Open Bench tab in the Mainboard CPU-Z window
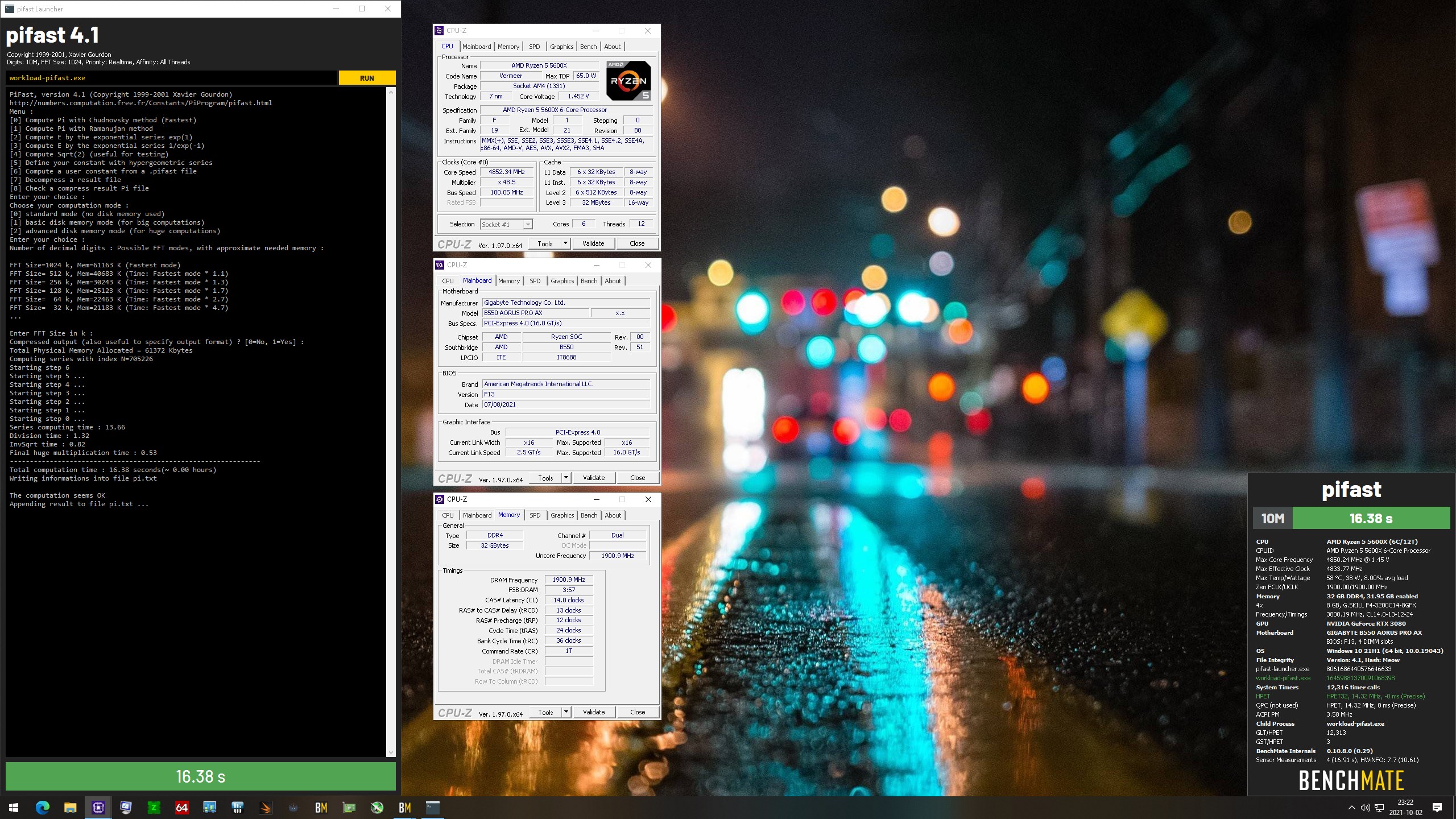This screenshot has height=819, width=1456. point(589,281)
